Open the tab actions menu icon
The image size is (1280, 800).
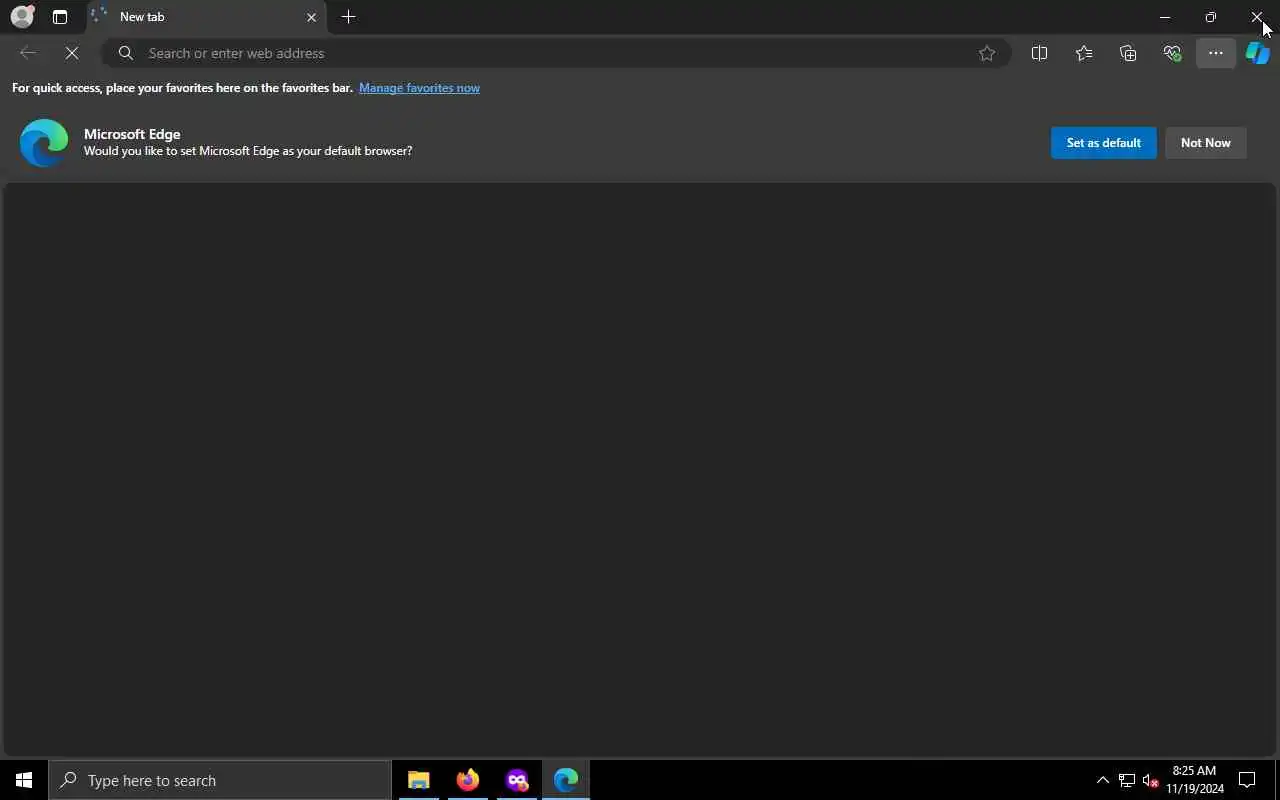point(60,17)
